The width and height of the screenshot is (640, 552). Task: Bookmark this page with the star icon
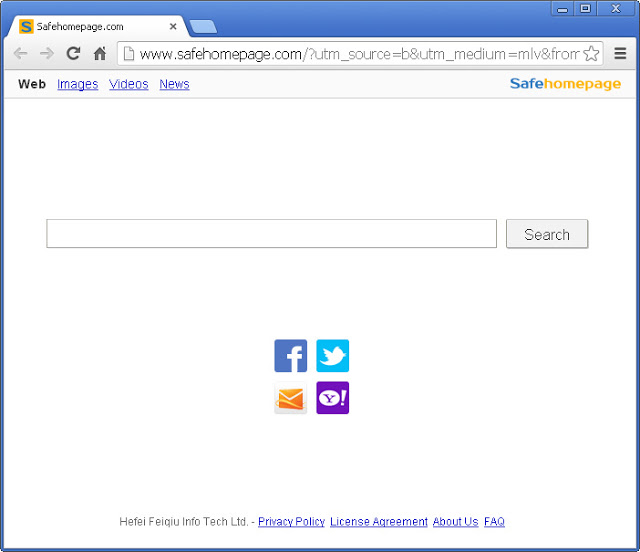coord(591,53)
